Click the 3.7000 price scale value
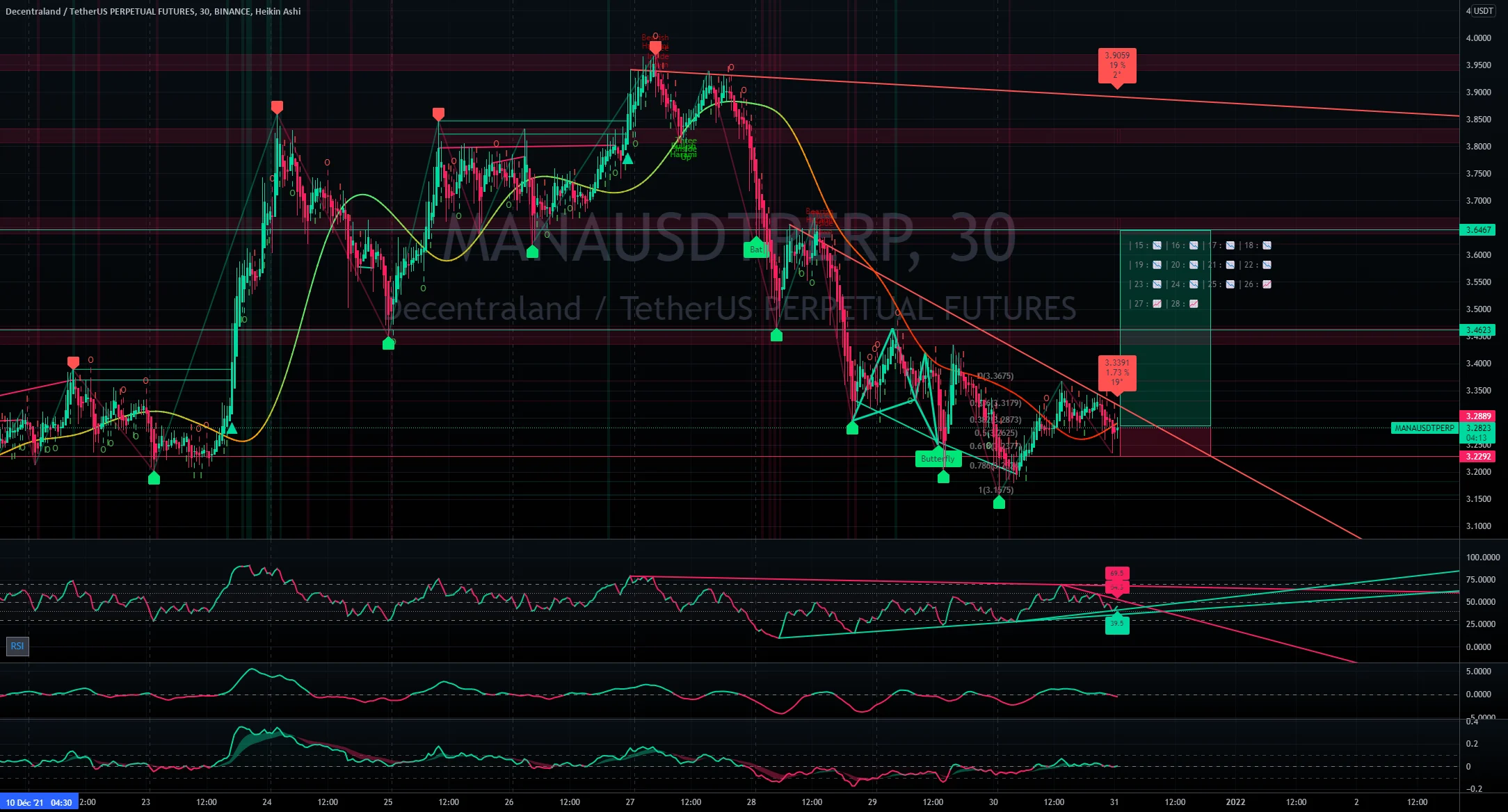This screenshot has width=1508, height=812. pyautogui.click(x=1478, y=201)
